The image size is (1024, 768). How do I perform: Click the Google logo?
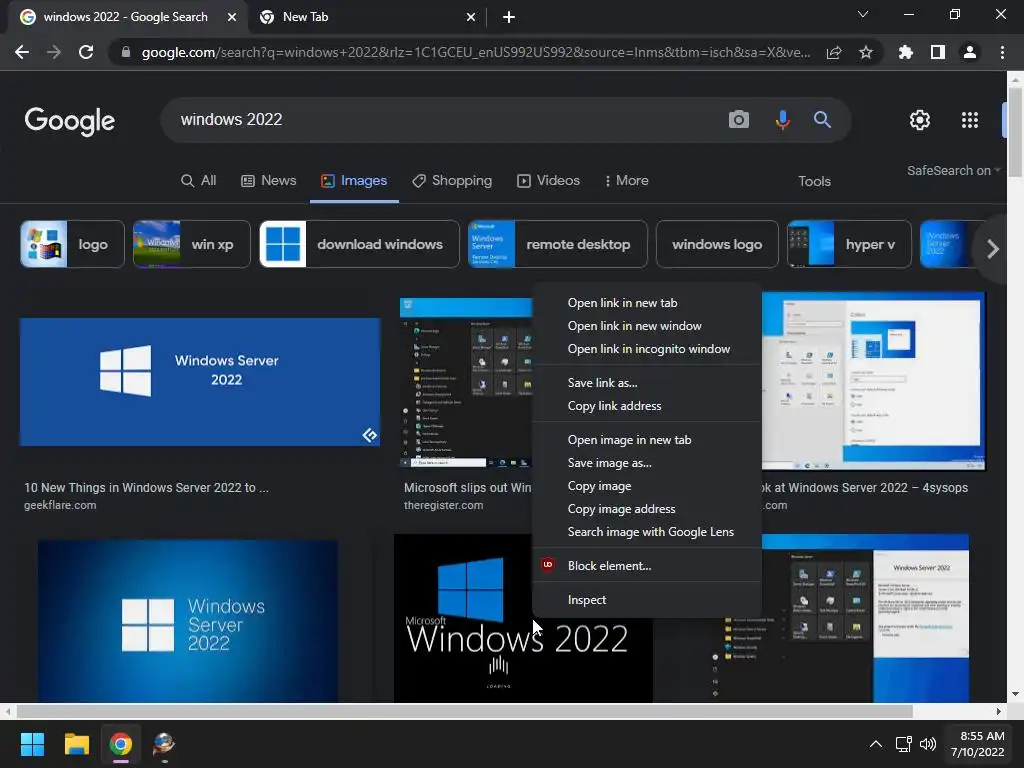(69, 121)
